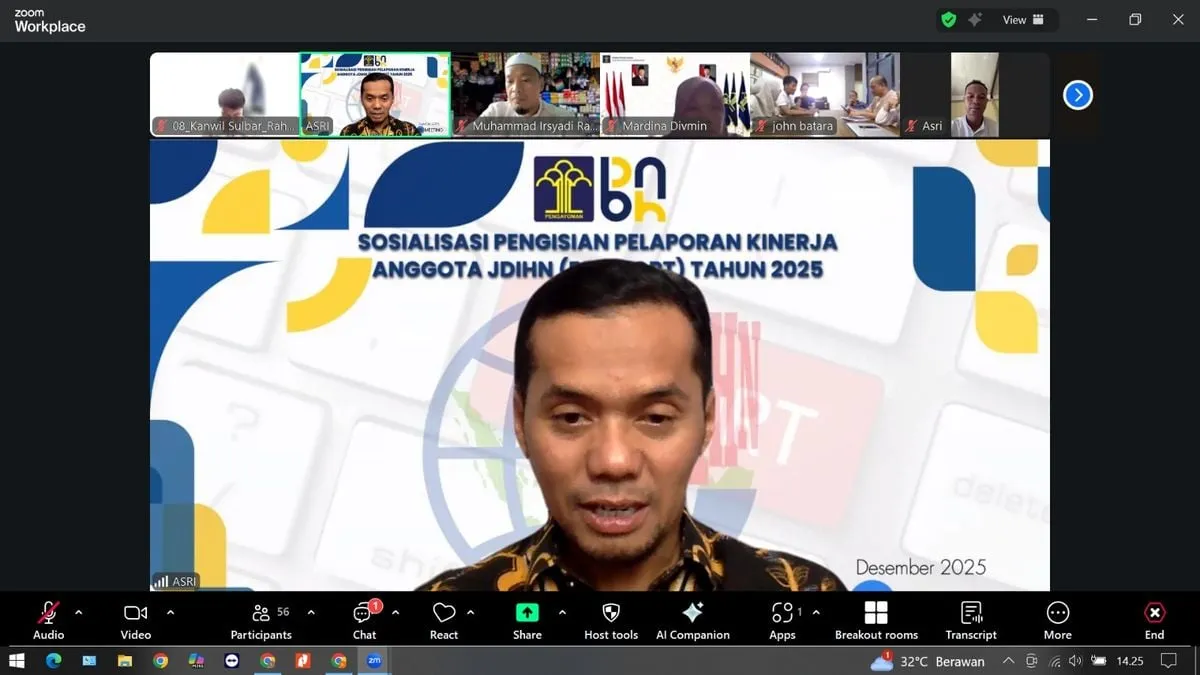Restore down the Zoom window
This screenshot has width=1200, height=675.
[x=1135, y=20]
